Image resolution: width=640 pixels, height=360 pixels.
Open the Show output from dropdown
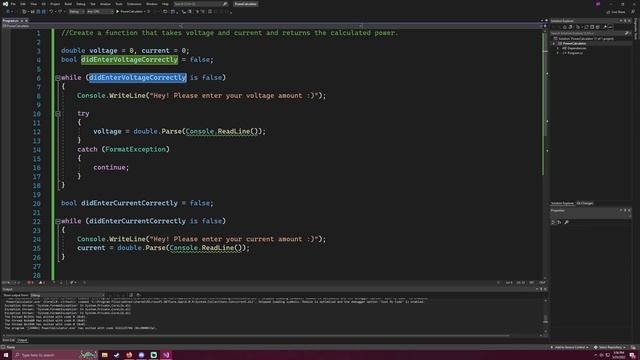pos(67,295)
